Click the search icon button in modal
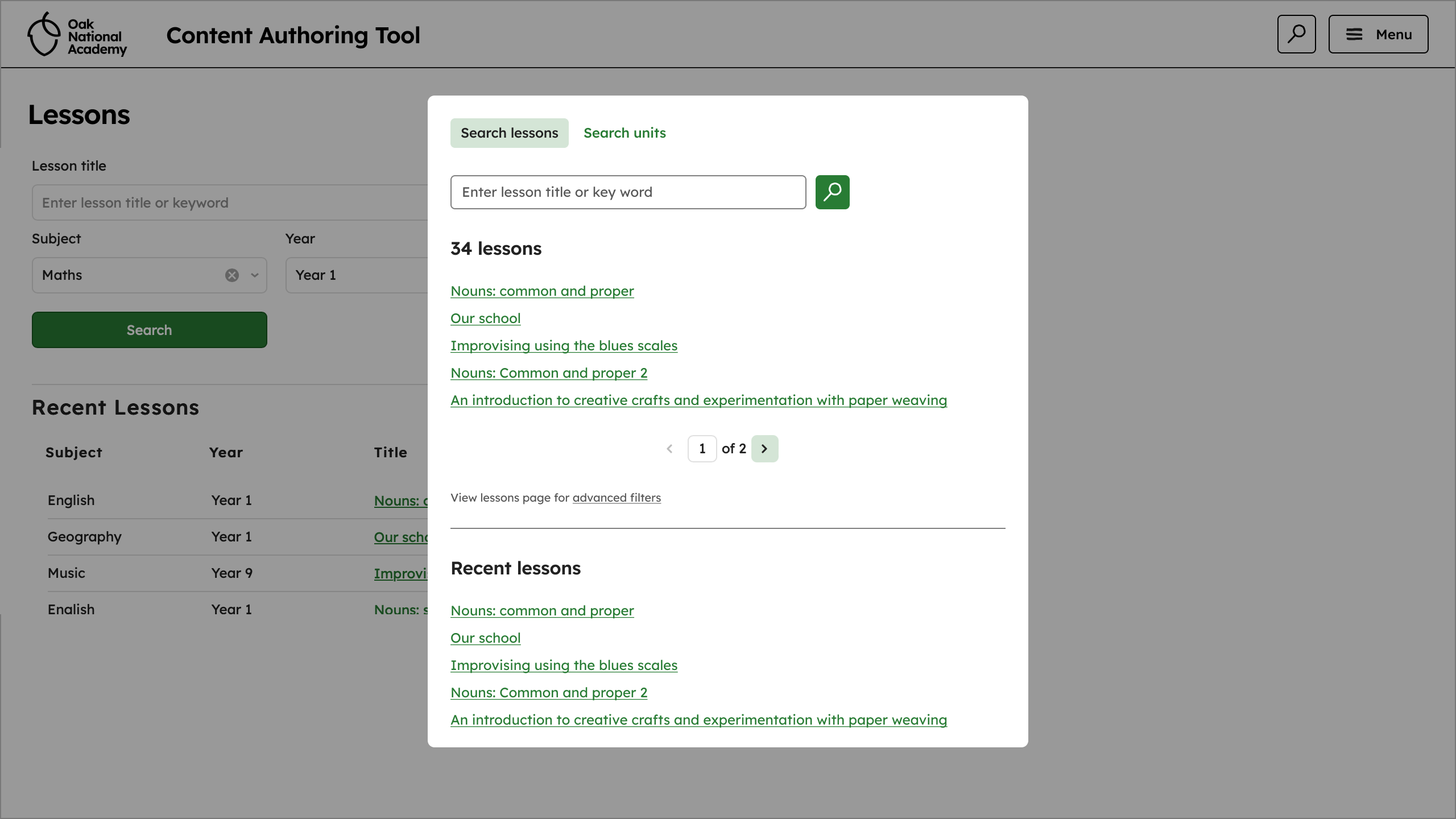 coord(832,192)
